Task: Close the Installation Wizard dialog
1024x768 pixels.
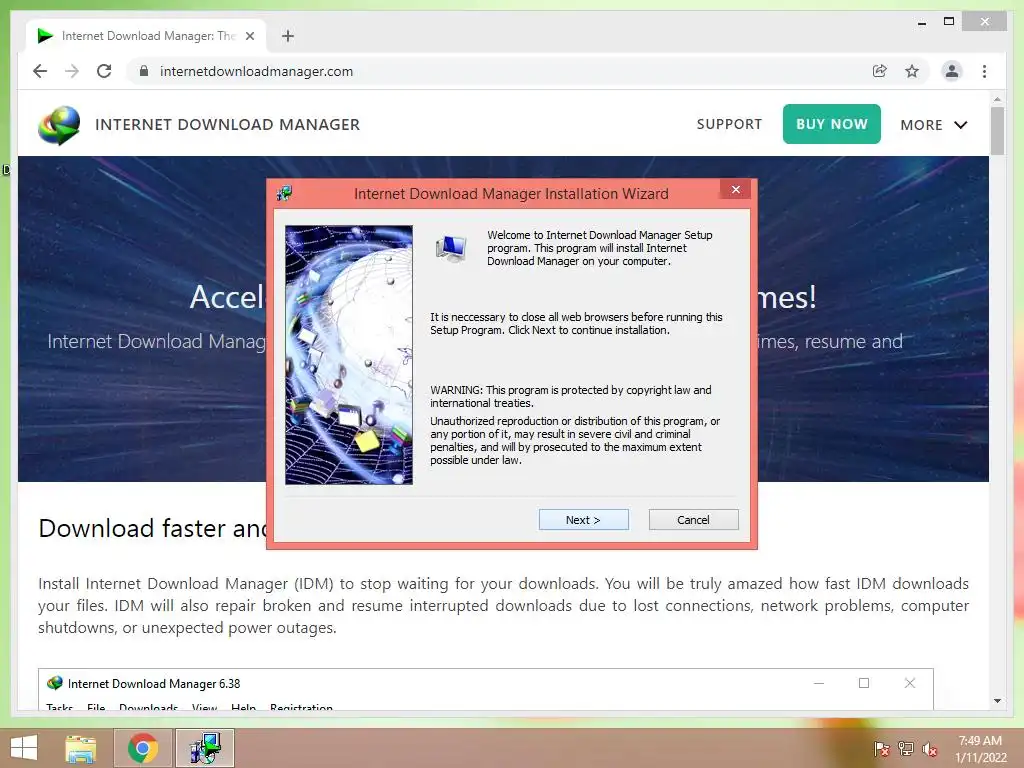Action: click(x=736, y=189)
